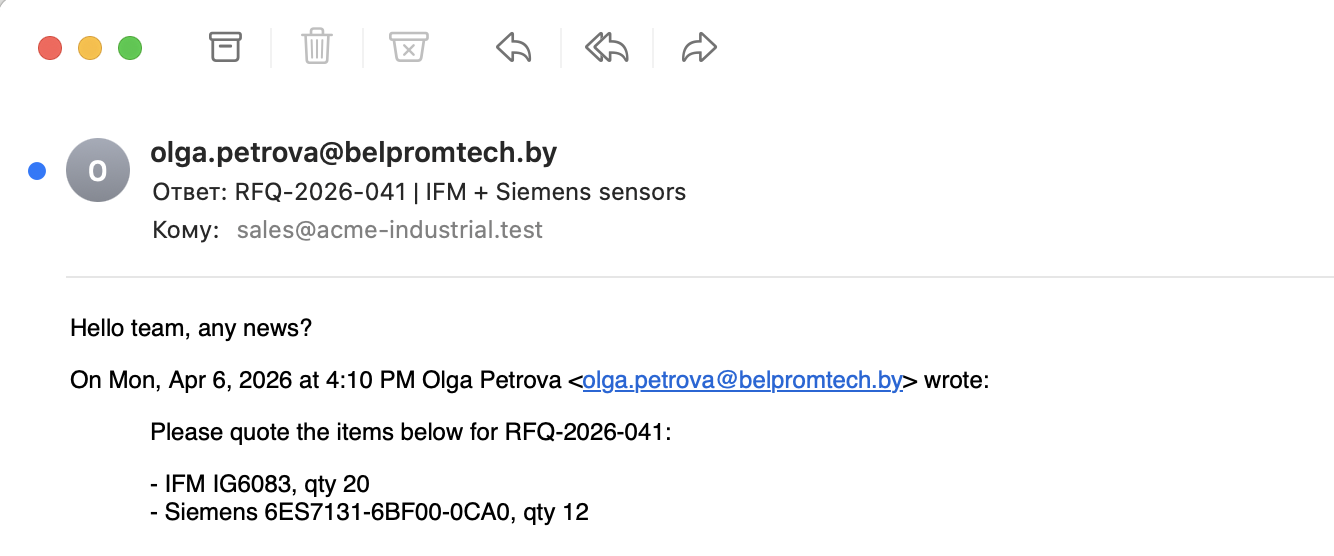Forward this RFQ email
1334x556 pixels.
point(699,47)
